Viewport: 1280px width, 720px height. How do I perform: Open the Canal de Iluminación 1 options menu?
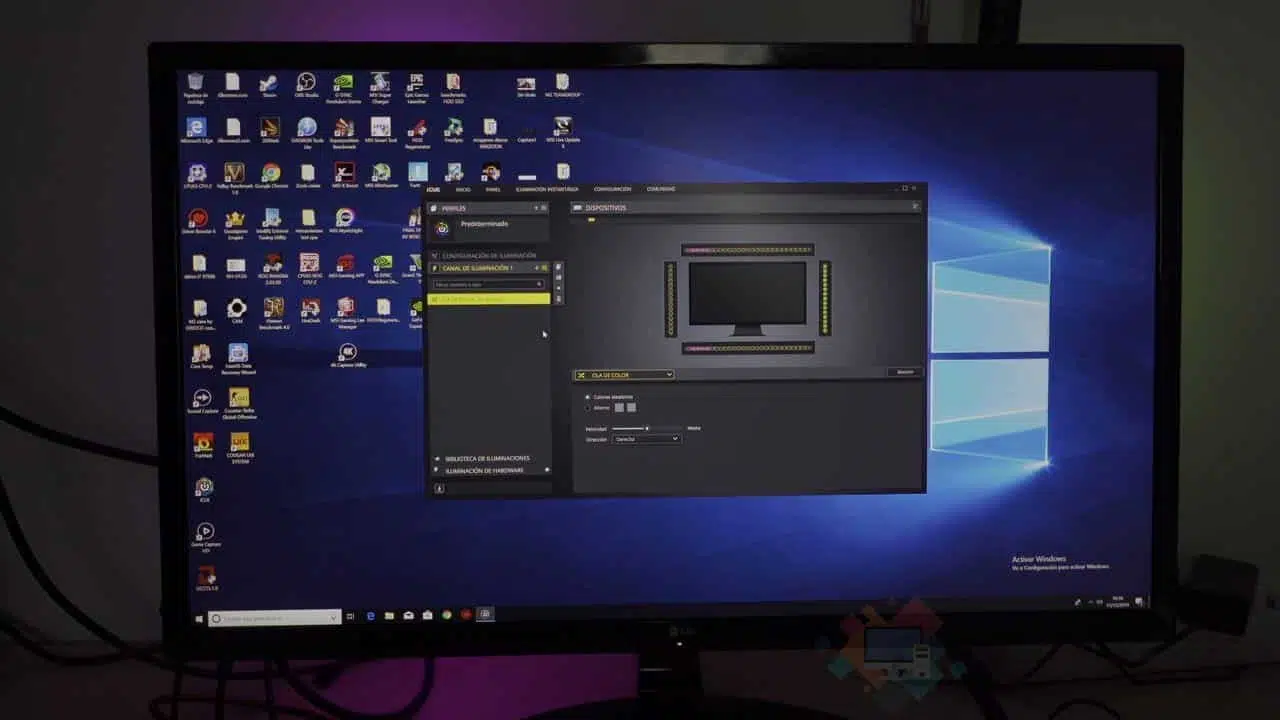coord(544,268)
